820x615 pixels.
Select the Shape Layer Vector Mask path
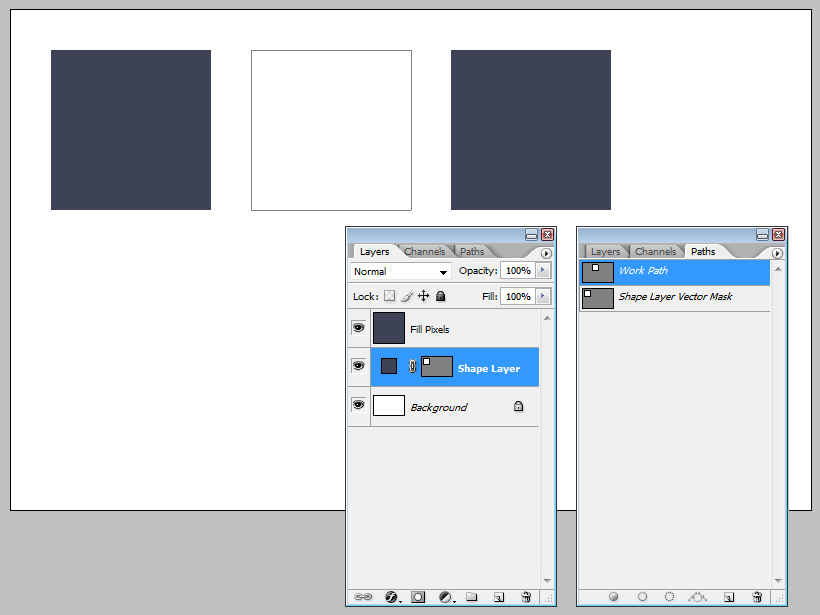click(x=675, y=298)
